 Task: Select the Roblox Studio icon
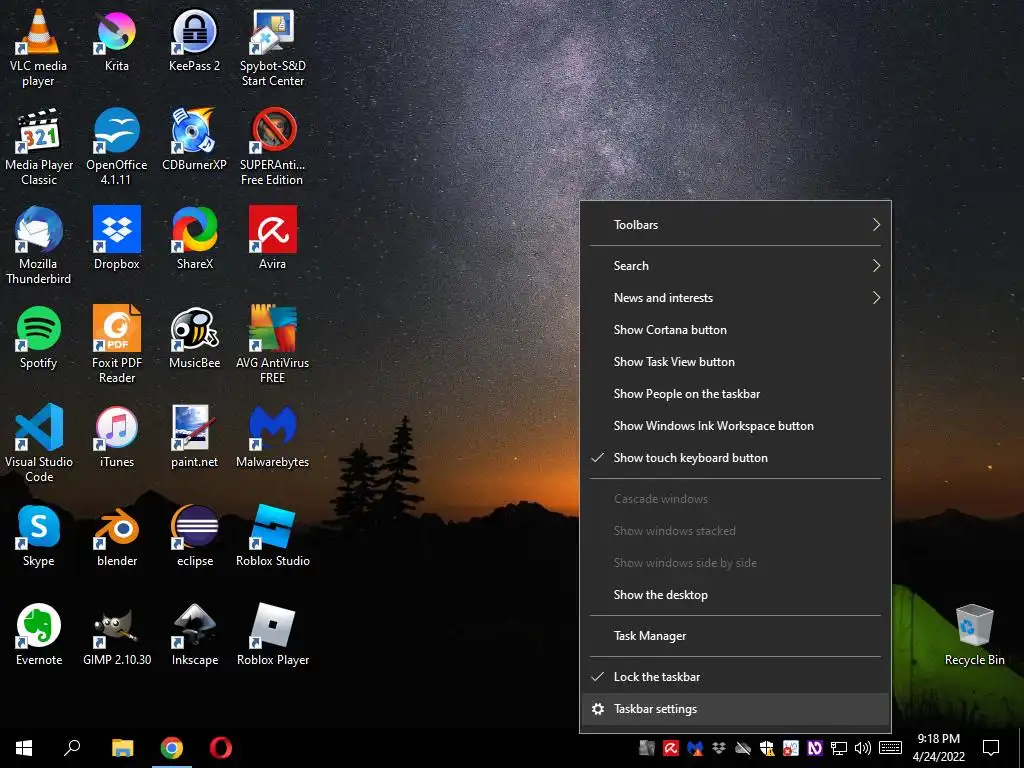point(273,536)
